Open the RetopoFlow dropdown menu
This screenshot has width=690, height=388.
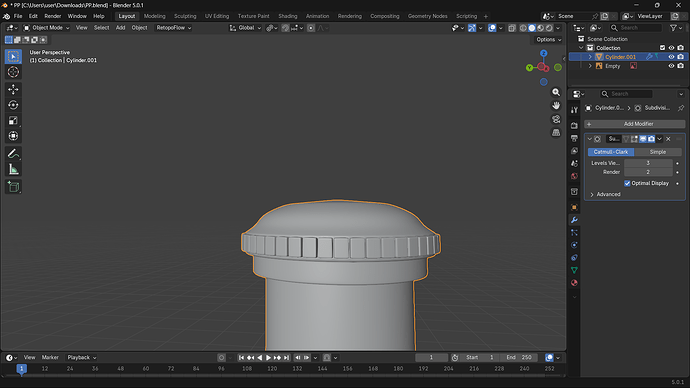[174, 28]
